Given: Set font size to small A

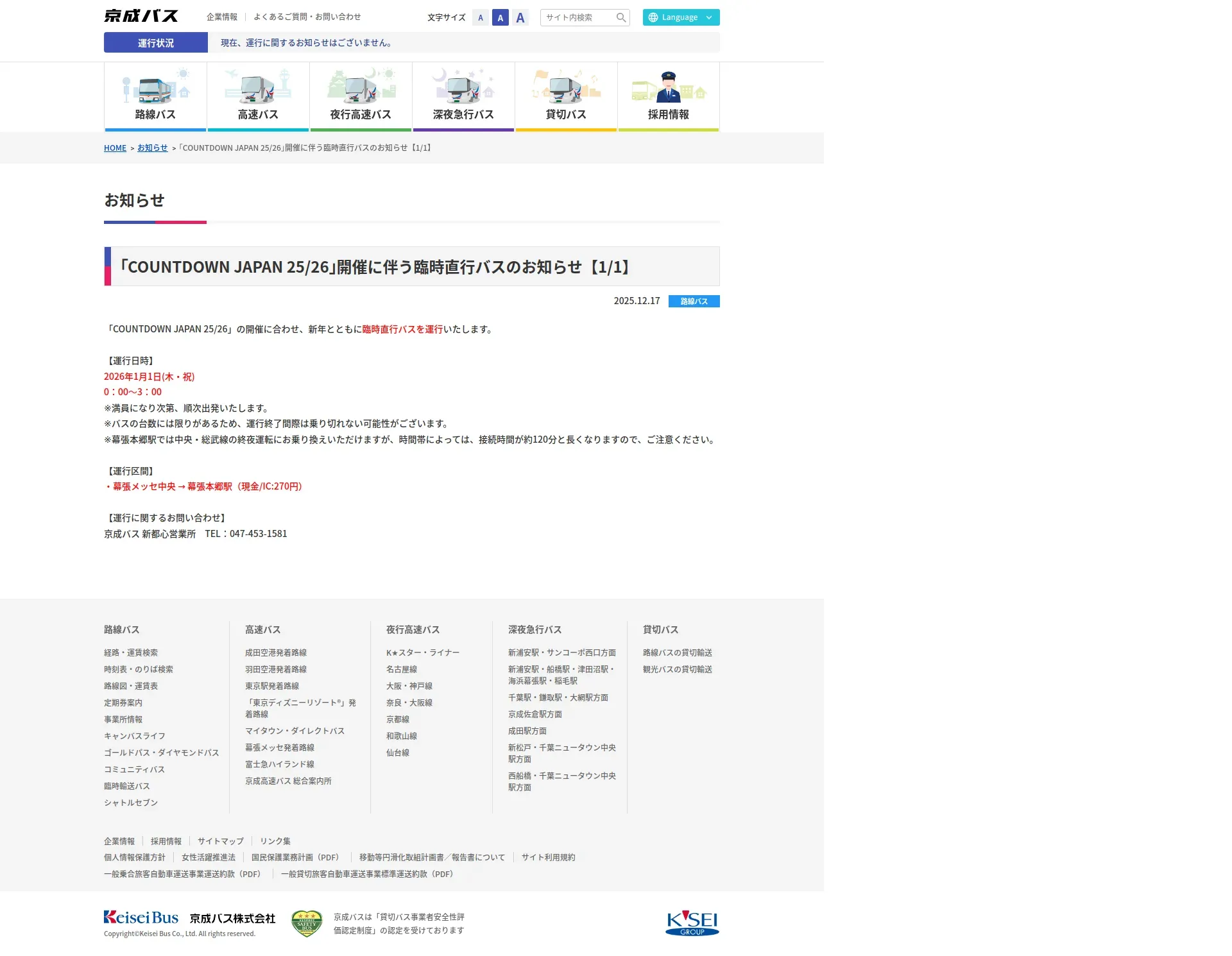Looking at the screenshot, I should click(481, 18).
